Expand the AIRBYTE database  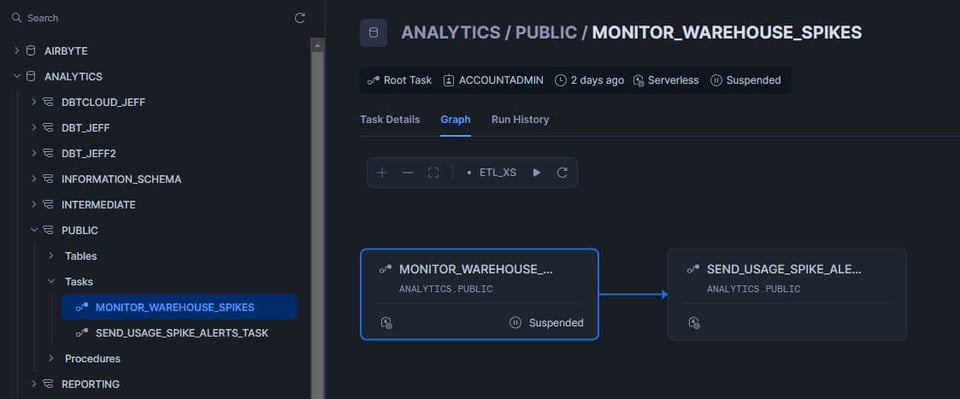point(17,51)
